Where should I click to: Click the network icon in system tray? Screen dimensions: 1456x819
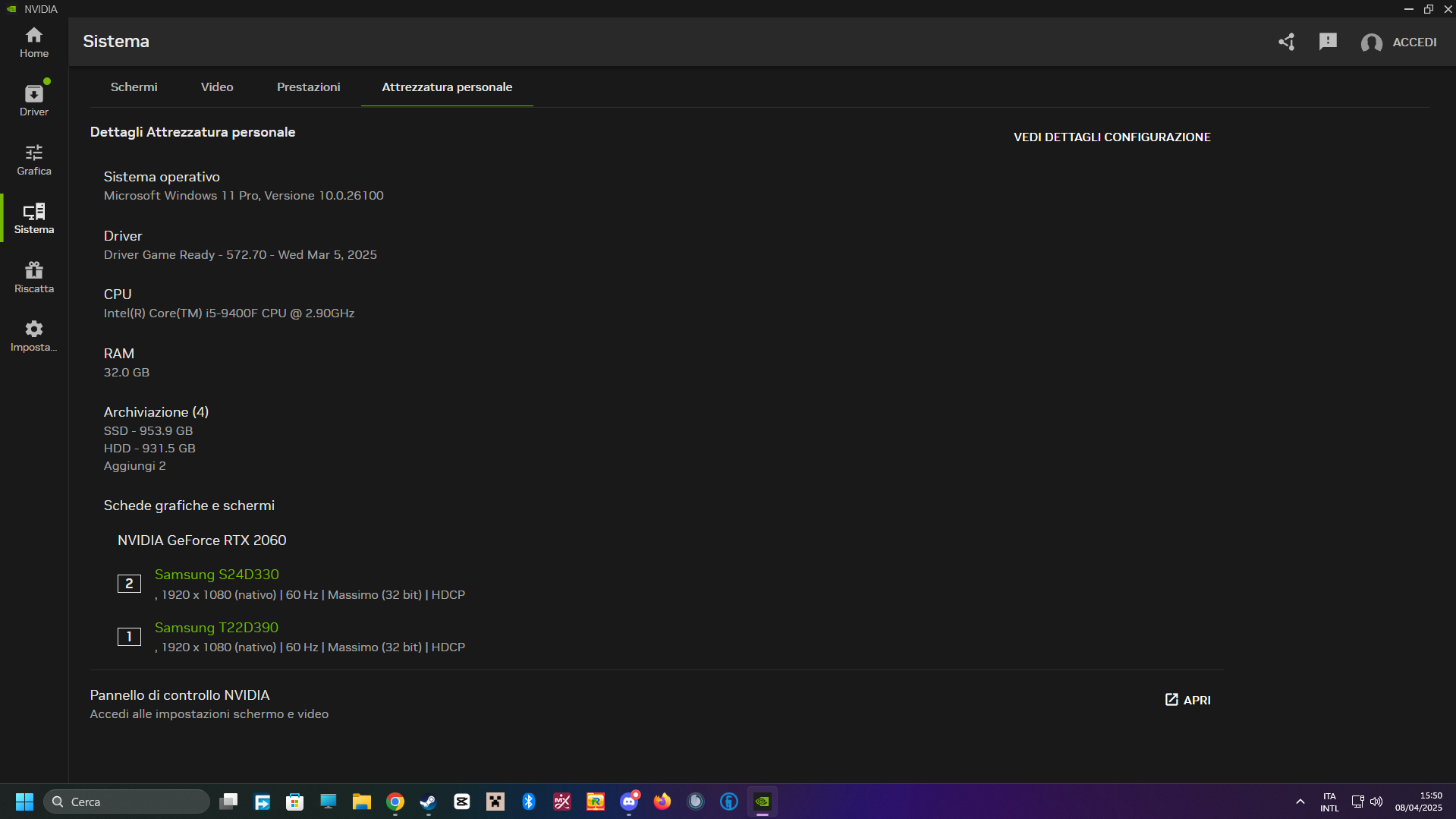tap(1357, 802)
